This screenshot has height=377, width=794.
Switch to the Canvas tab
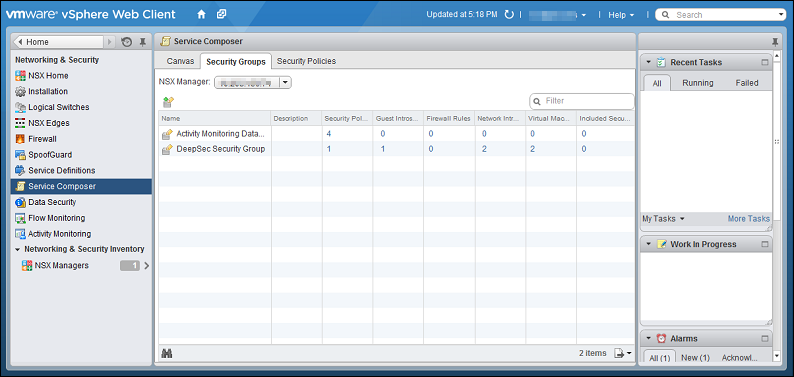pyautogui.click(x=180, y=61)
